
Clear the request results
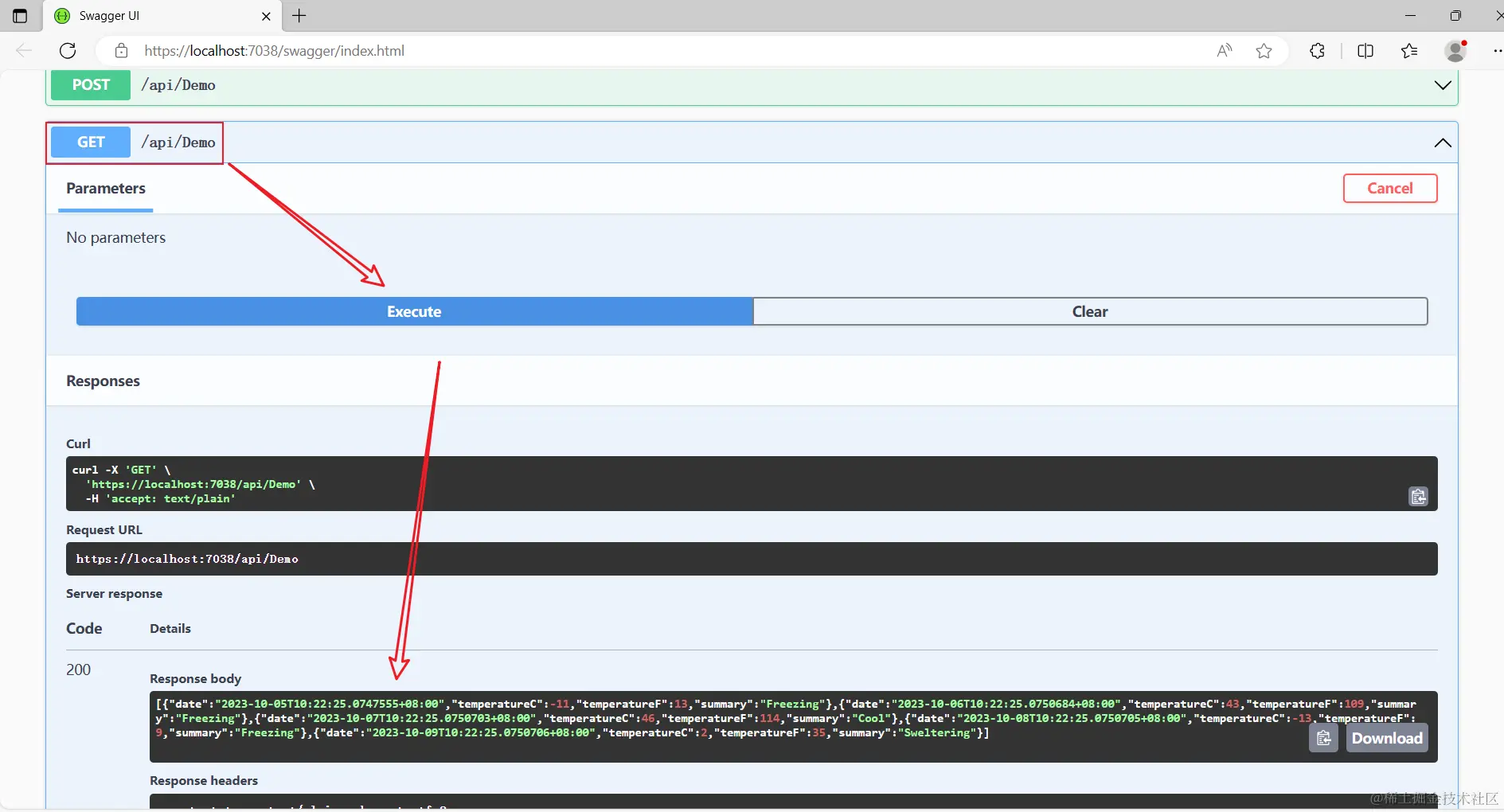coord(1090,311)
